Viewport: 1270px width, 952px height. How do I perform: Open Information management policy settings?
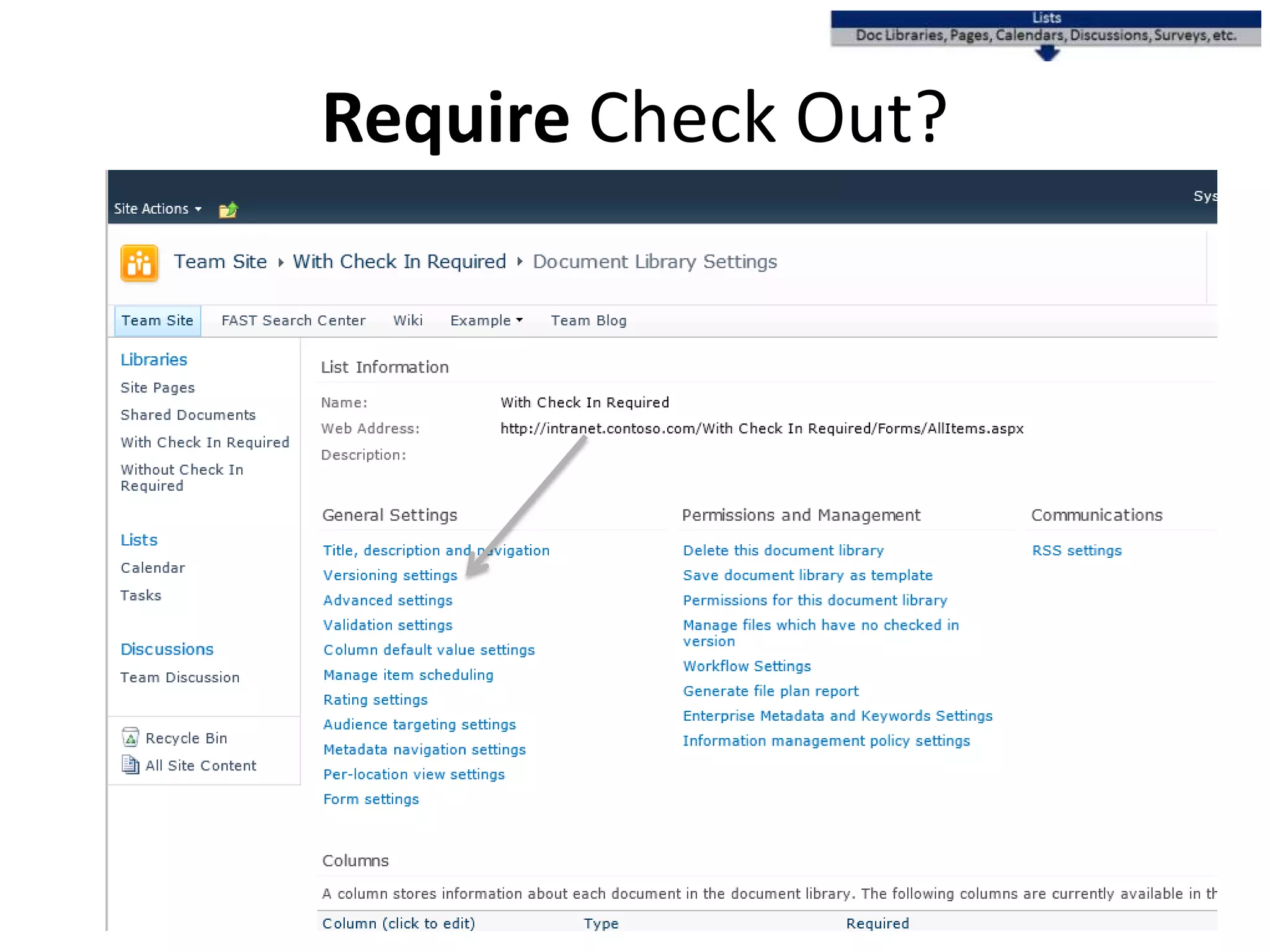click(x=826, y=741)
